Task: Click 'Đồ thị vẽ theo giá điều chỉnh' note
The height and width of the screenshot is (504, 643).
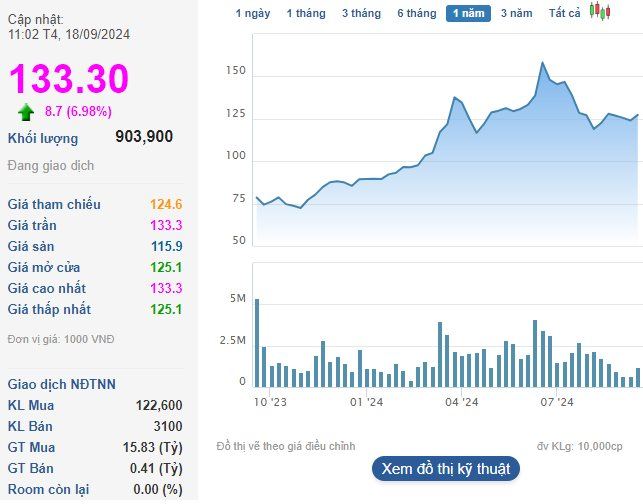Action: click(x=286, y=446)
